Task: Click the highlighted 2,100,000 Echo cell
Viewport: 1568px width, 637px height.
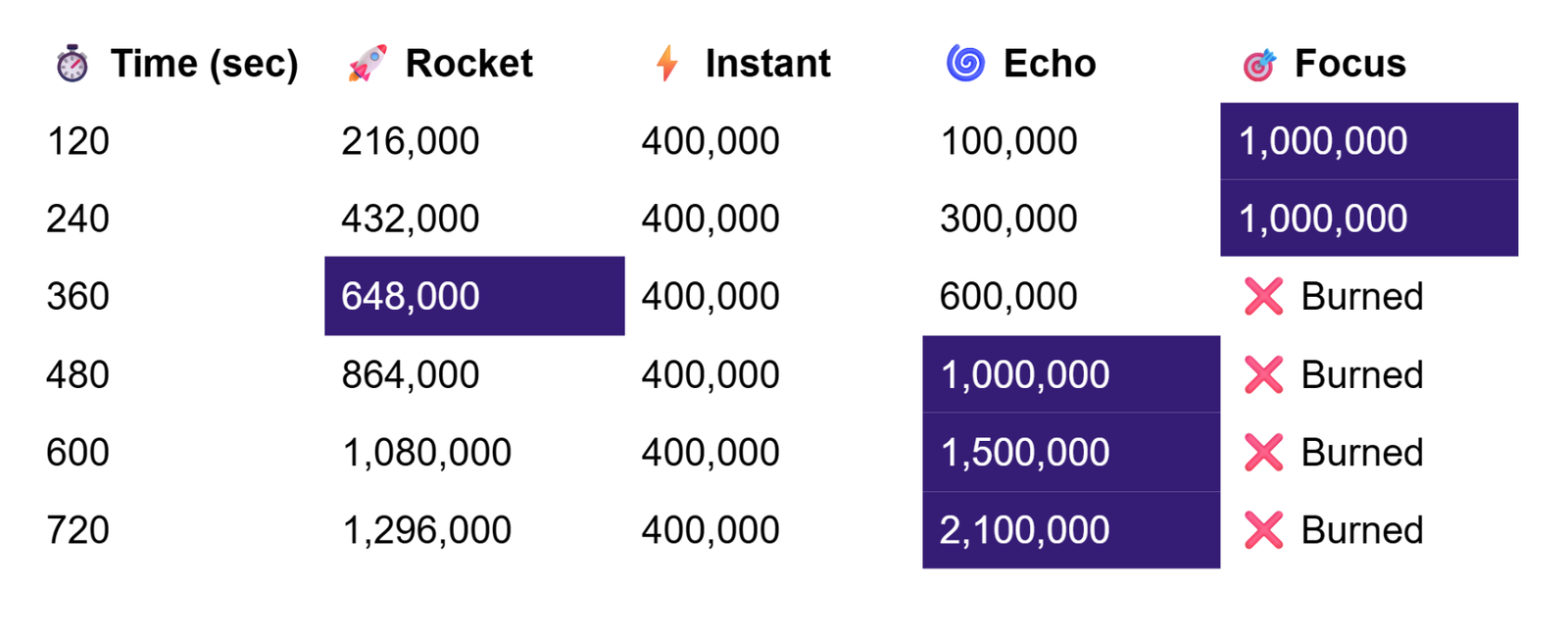Action: (1071, 530)
